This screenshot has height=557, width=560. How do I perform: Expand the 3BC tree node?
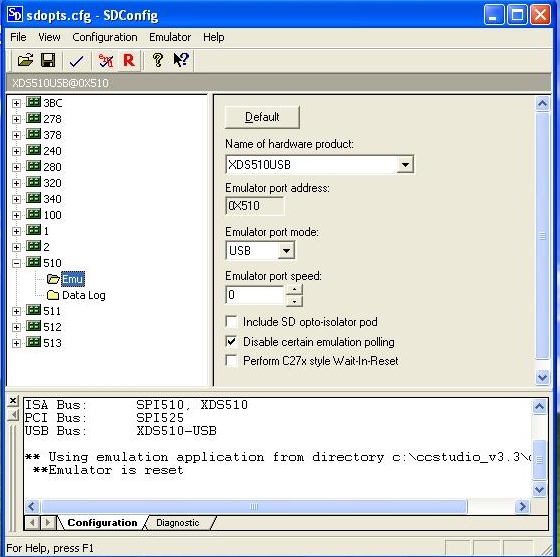16,103
